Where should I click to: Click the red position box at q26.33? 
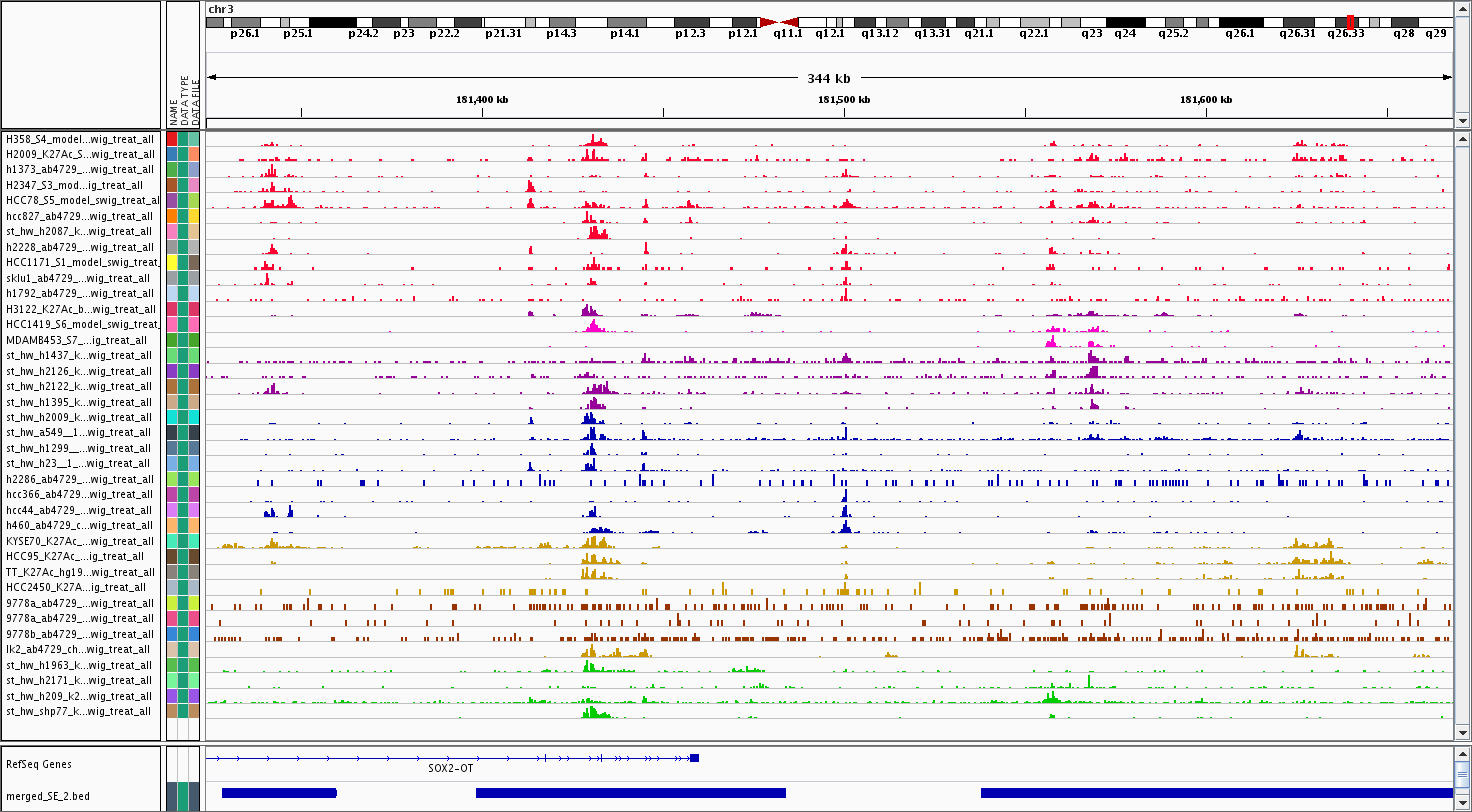[x=1351, y=22]
